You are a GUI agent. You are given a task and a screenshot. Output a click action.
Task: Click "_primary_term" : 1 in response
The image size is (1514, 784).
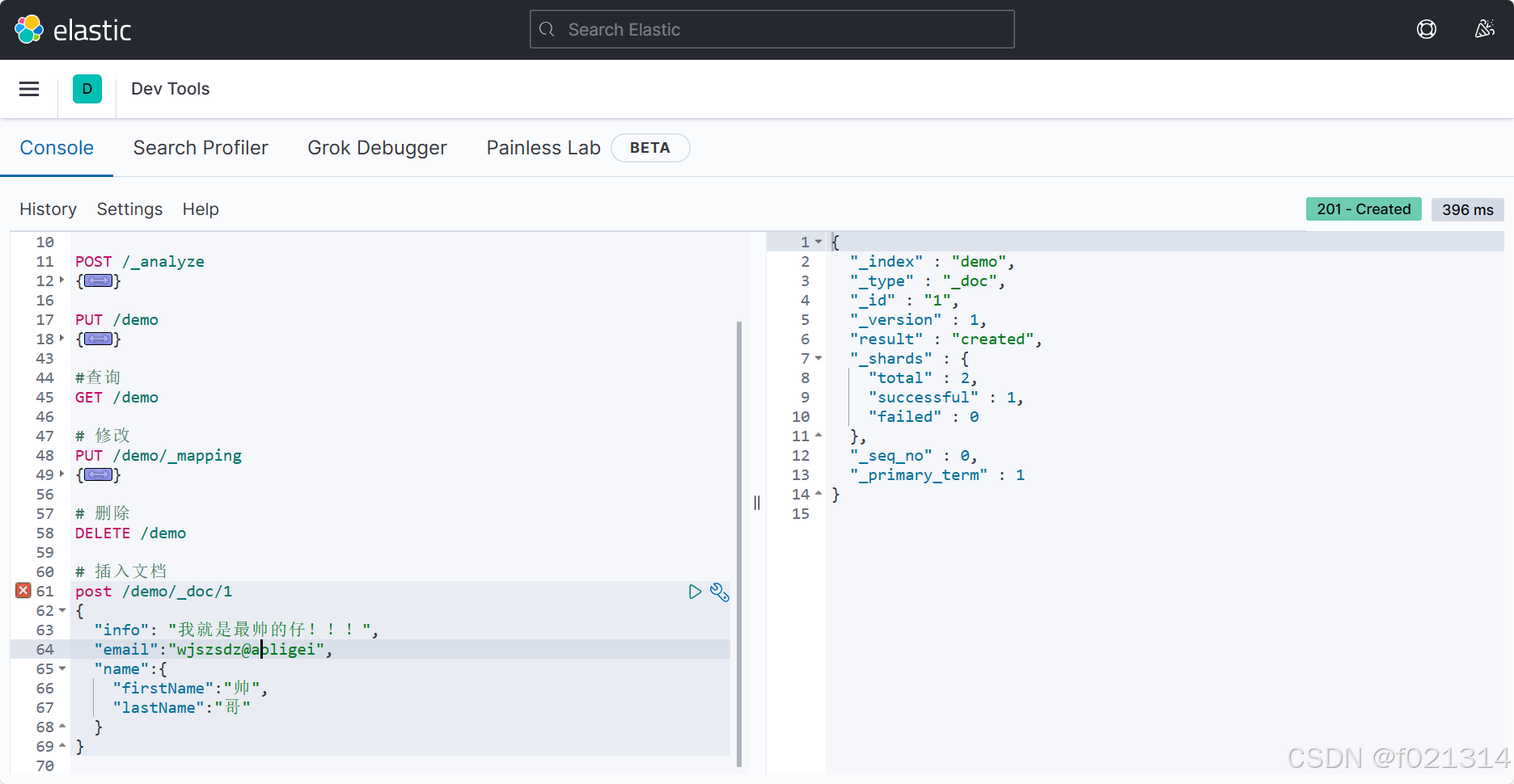point(937,475)
